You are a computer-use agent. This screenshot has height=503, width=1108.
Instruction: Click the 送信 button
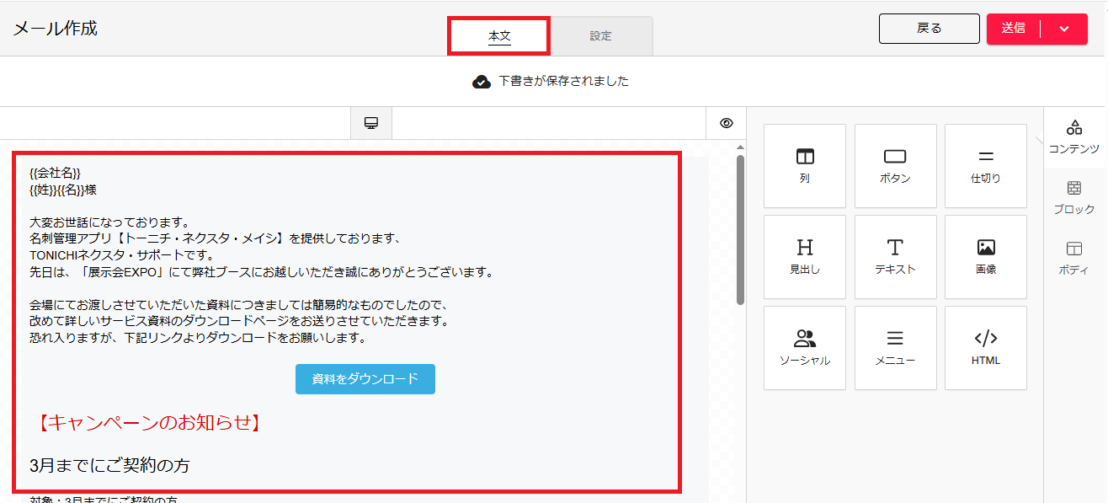1013,29
